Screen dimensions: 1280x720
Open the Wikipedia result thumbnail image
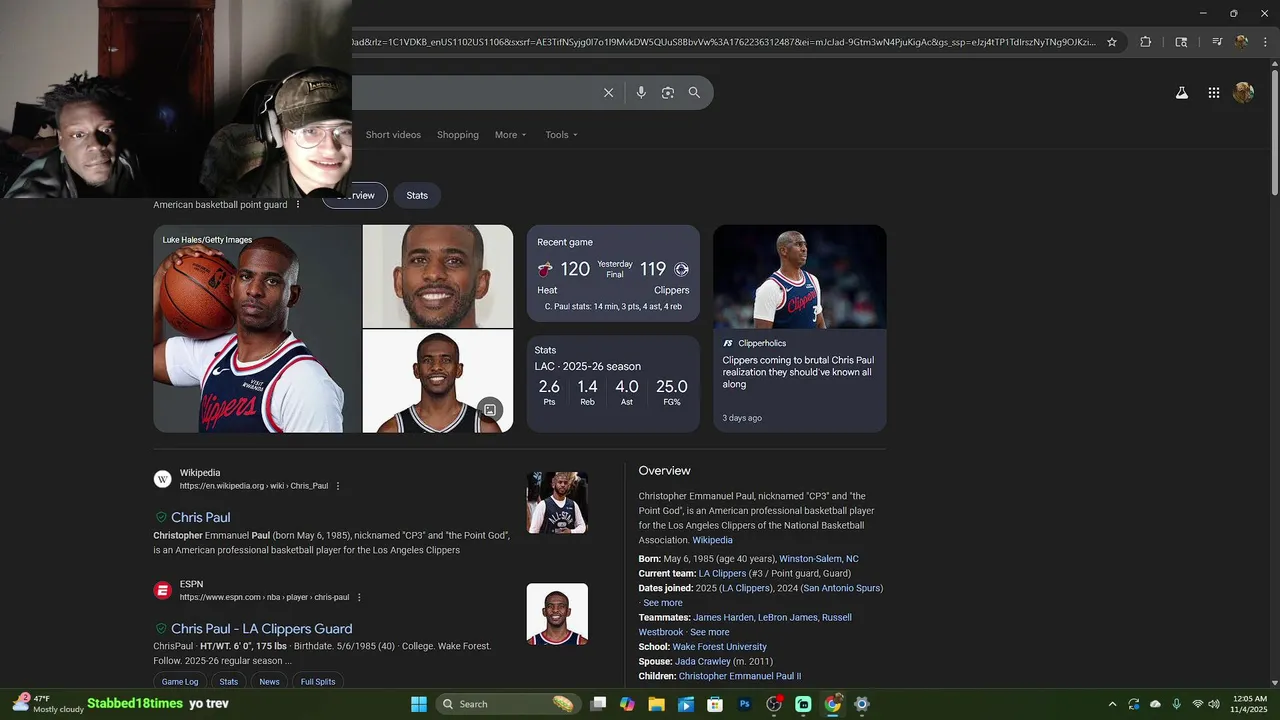coord(557,502)
